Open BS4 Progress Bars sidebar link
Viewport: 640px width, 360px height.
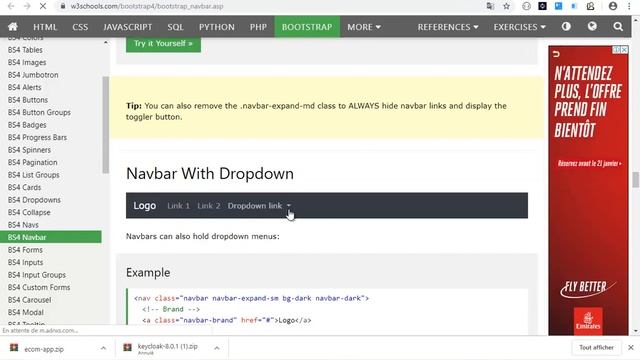tap(37, 138)
